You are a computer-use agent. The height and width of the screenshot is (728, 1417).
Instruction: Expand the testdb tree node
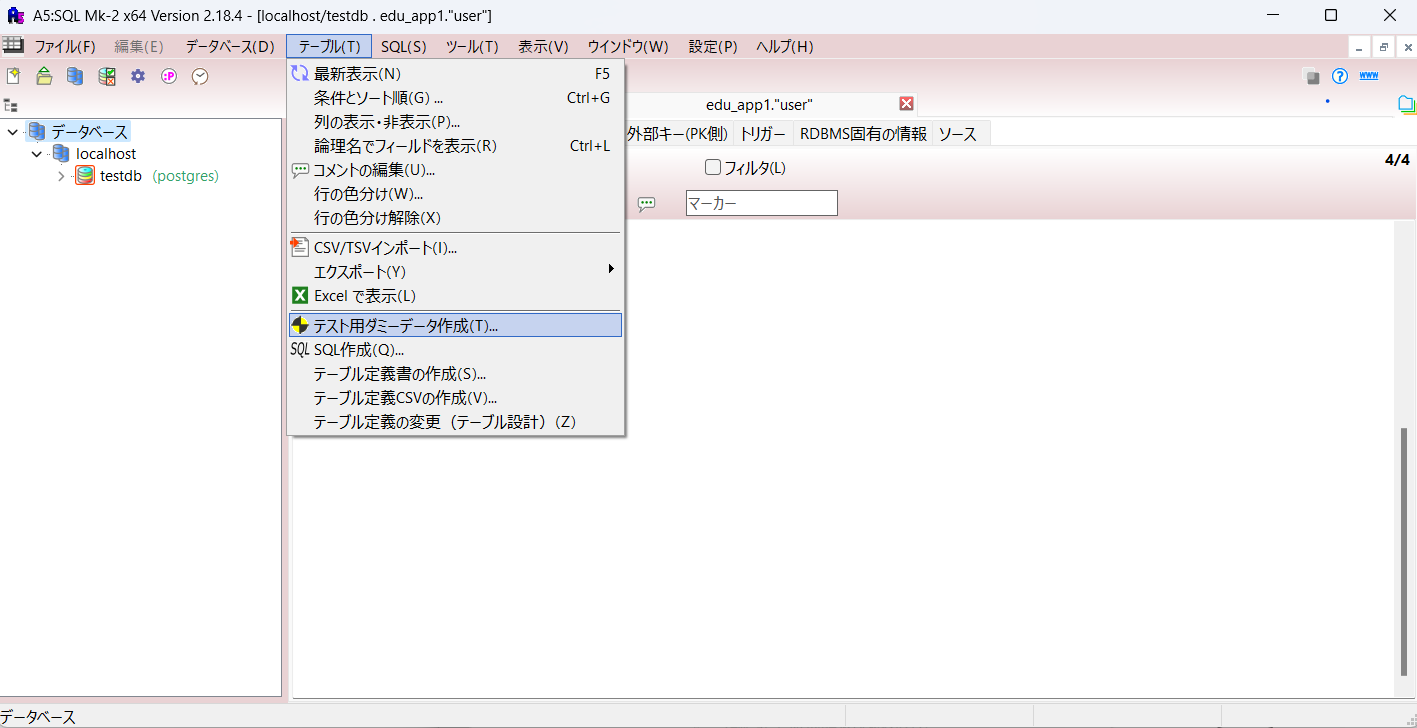pyautogui.click(x=61, y=176)
